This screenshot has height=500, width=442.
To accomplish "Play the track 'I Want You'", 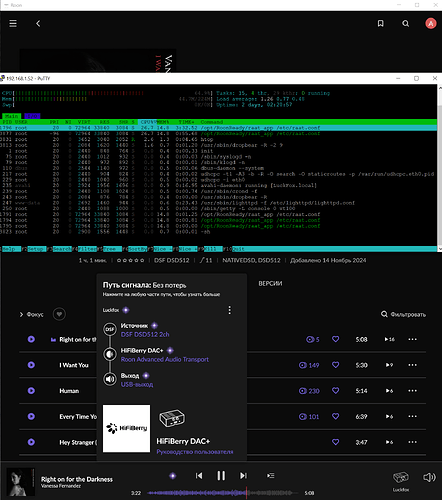I will coord(31,365).
